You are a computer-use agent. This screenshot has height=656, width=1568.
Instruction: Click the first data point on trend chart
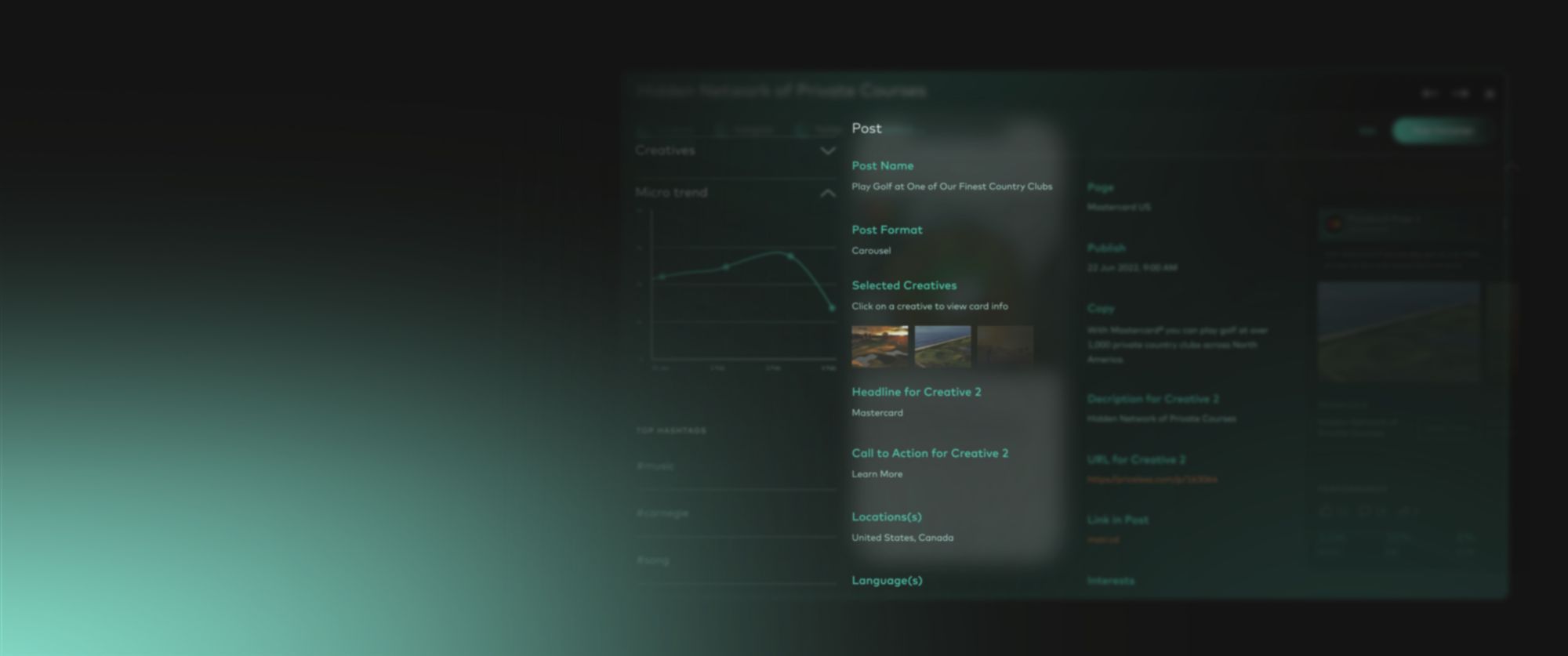(x=662, y=277)
